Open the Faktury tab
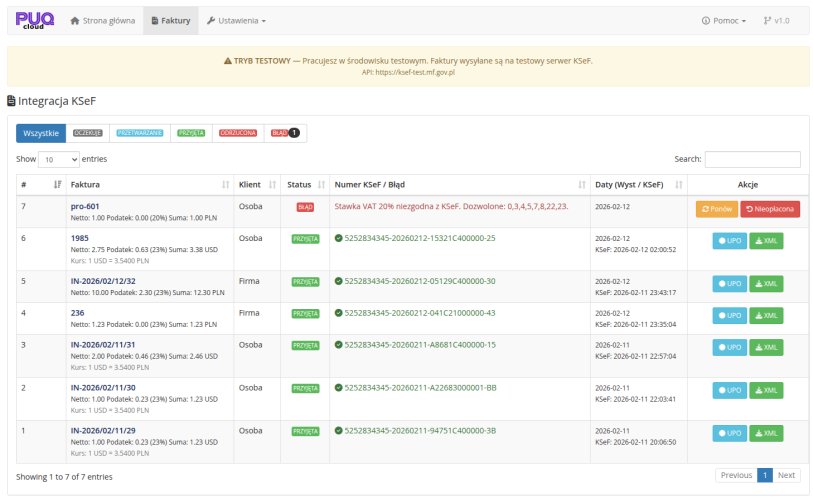This screenshot has width=813, height=502. [171, 21]
